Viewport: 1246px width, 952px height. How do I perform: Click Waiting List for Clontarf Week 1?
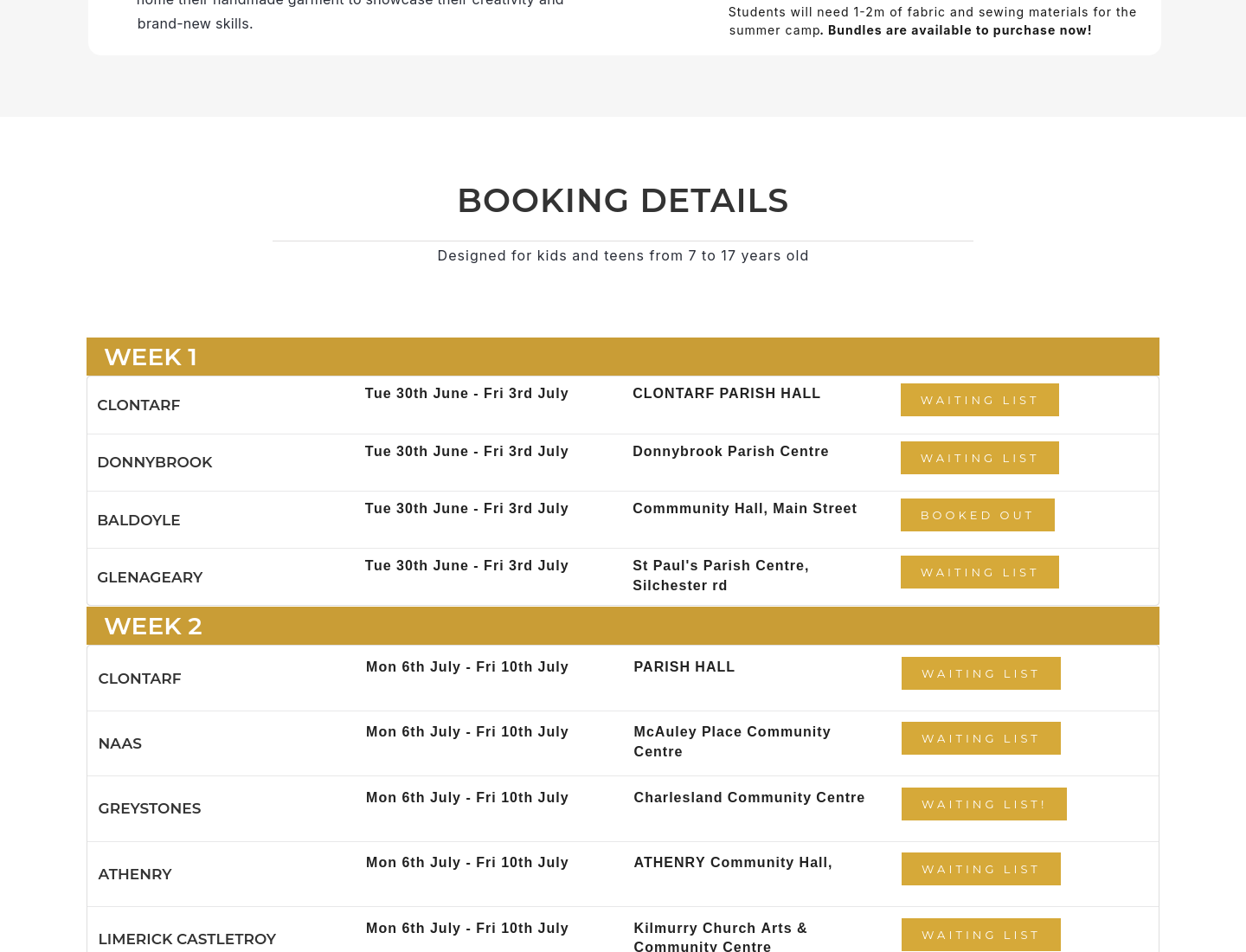(979, 400)
